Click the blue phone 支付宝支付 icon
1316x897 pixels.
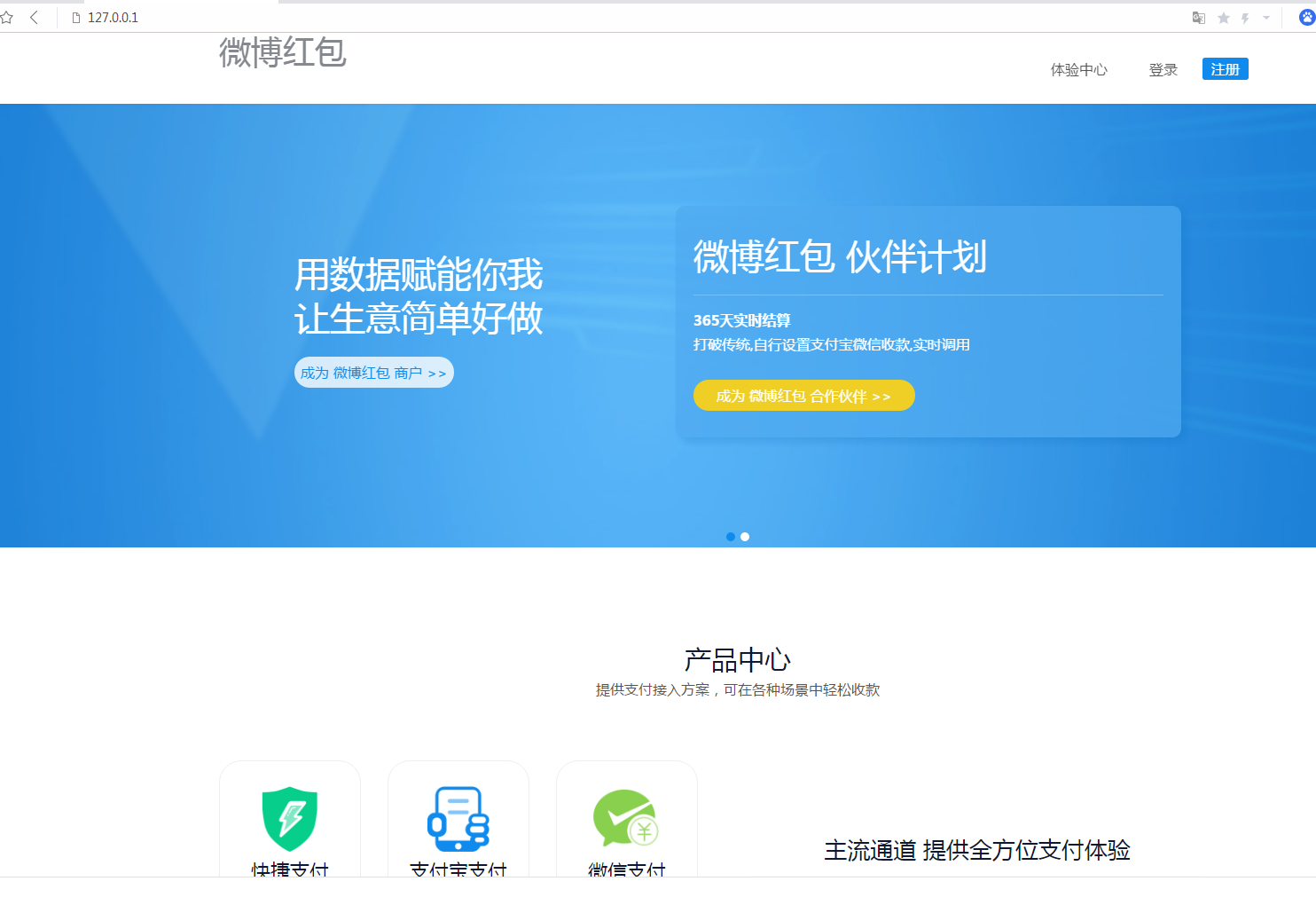pyautogui.click(x=458, y=819)
